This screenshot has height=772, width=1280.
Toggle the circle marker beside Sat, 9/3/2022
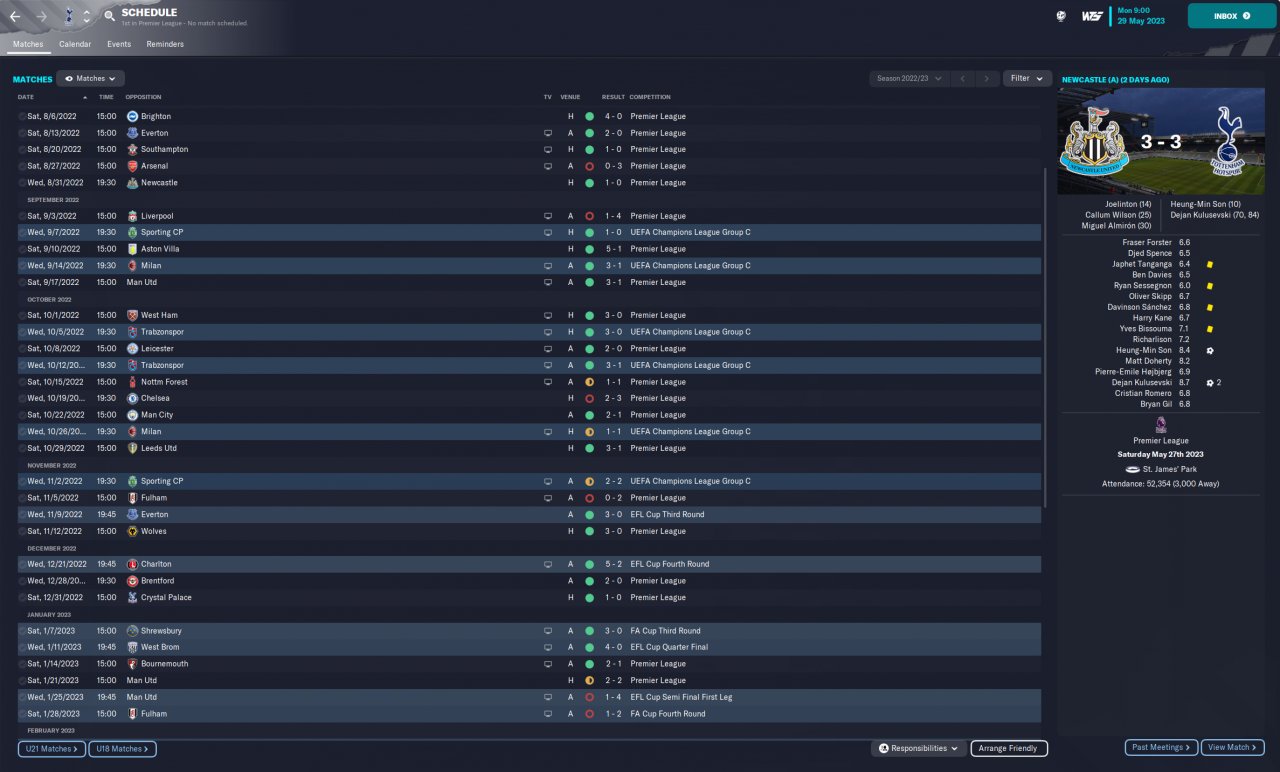[22, 216]
